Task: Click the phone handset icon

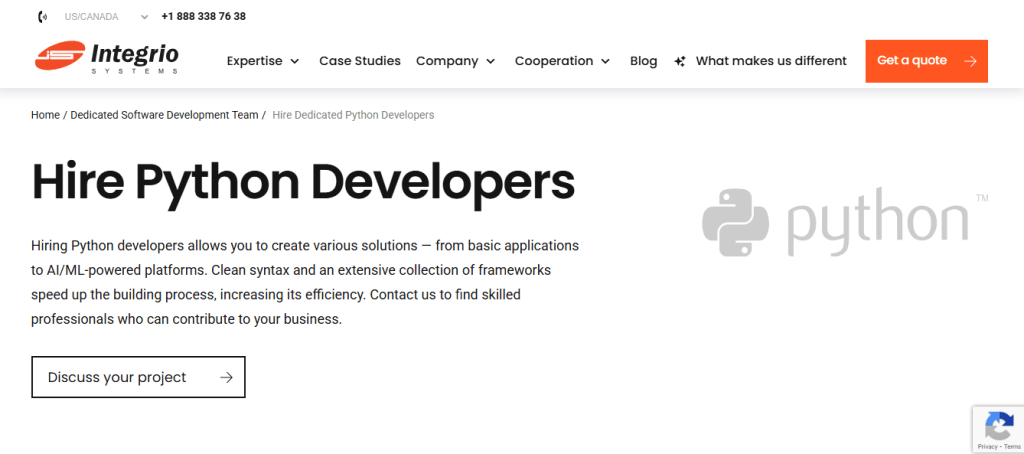Action: (x=41, y=17)
